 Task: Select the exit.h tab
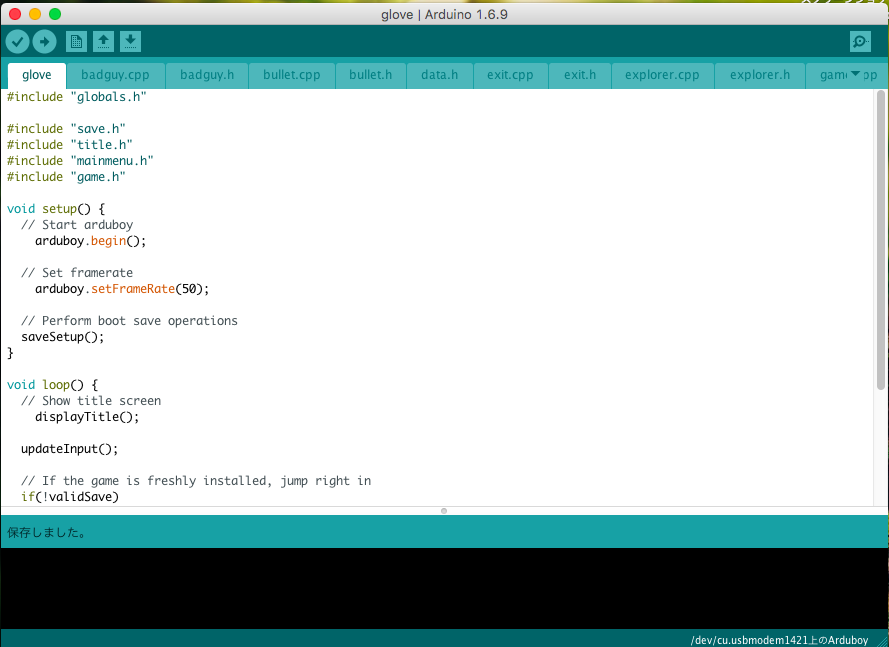click(580, 75)
